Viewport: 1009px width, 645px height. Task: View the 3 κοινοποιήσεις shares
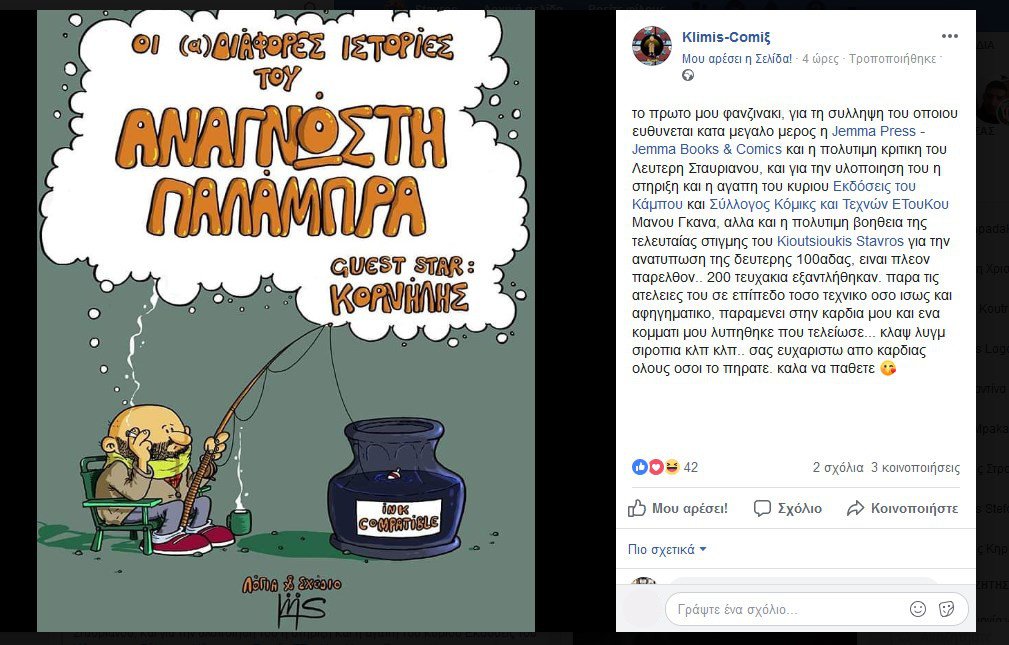point(915,468)
